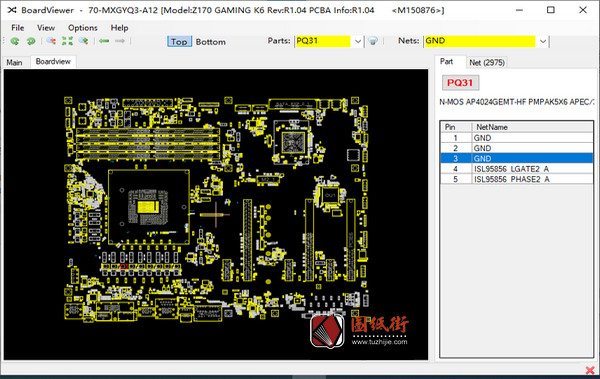Maximize the BoardViewer window

coord(551,10)
